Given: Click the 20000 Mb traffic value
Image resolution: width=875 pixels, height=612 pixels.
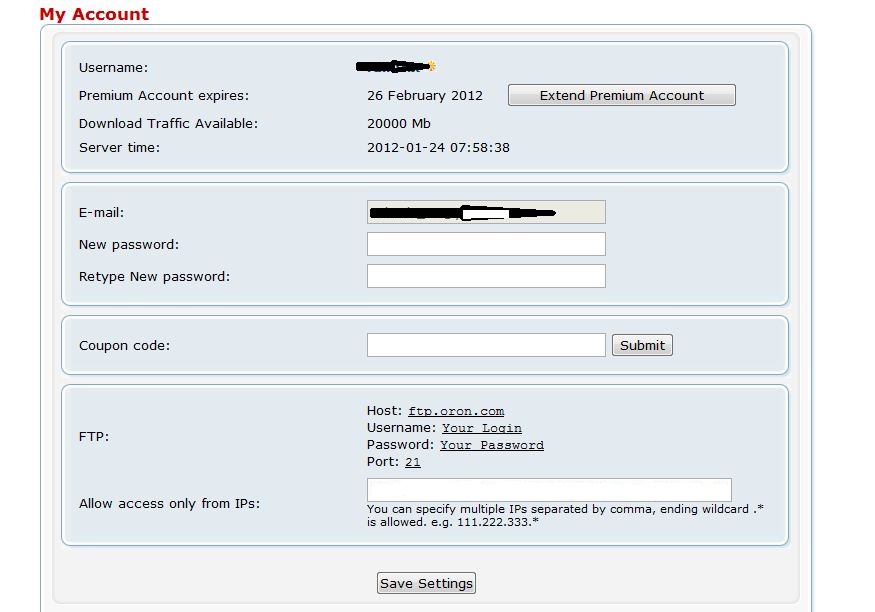Looking at the screenshot, I should (x=398, y=123).
